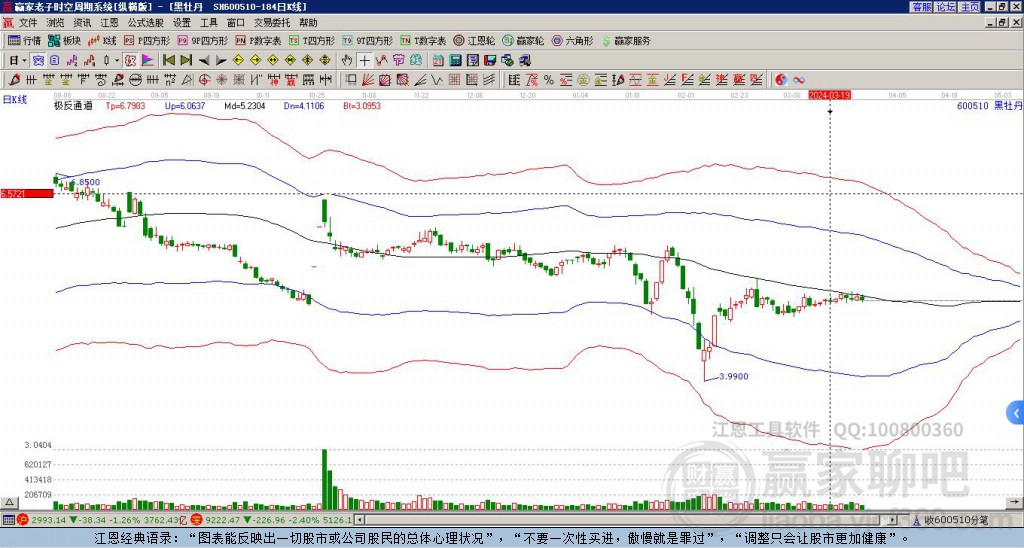1024x548 pixels.
Task: Click the 9222.47 Shenzhen index status value
Action: click(x=223, y=520)
